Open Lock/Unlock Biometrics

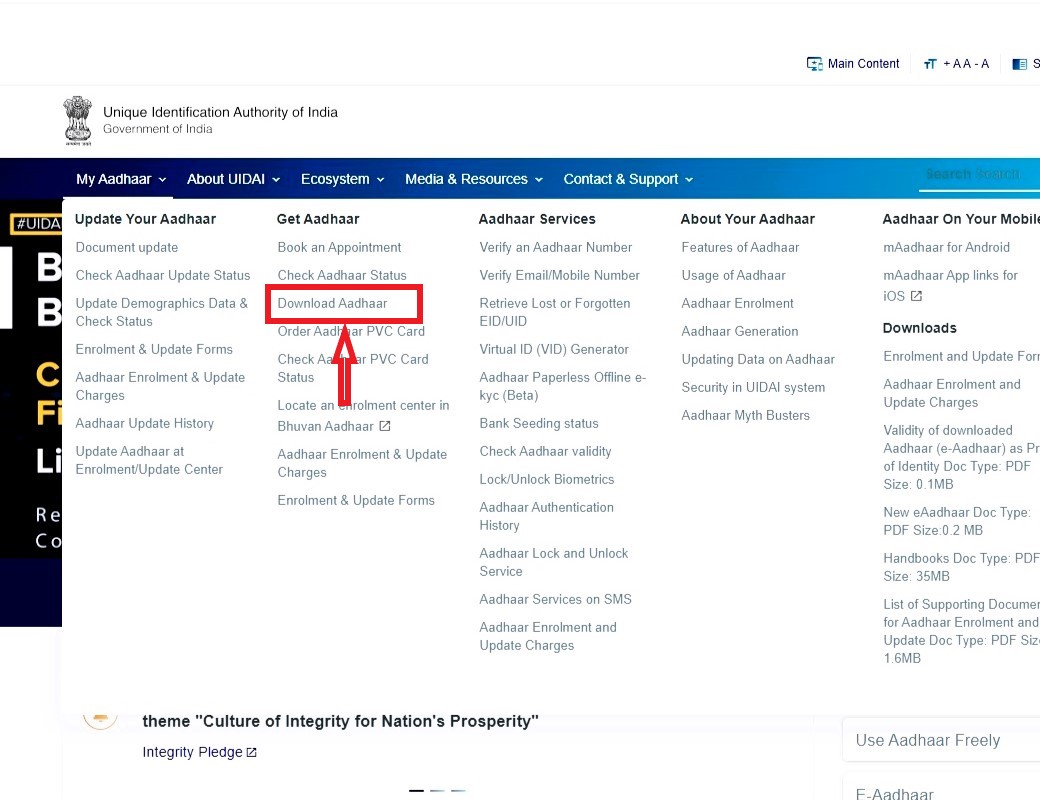coord(547,479)
